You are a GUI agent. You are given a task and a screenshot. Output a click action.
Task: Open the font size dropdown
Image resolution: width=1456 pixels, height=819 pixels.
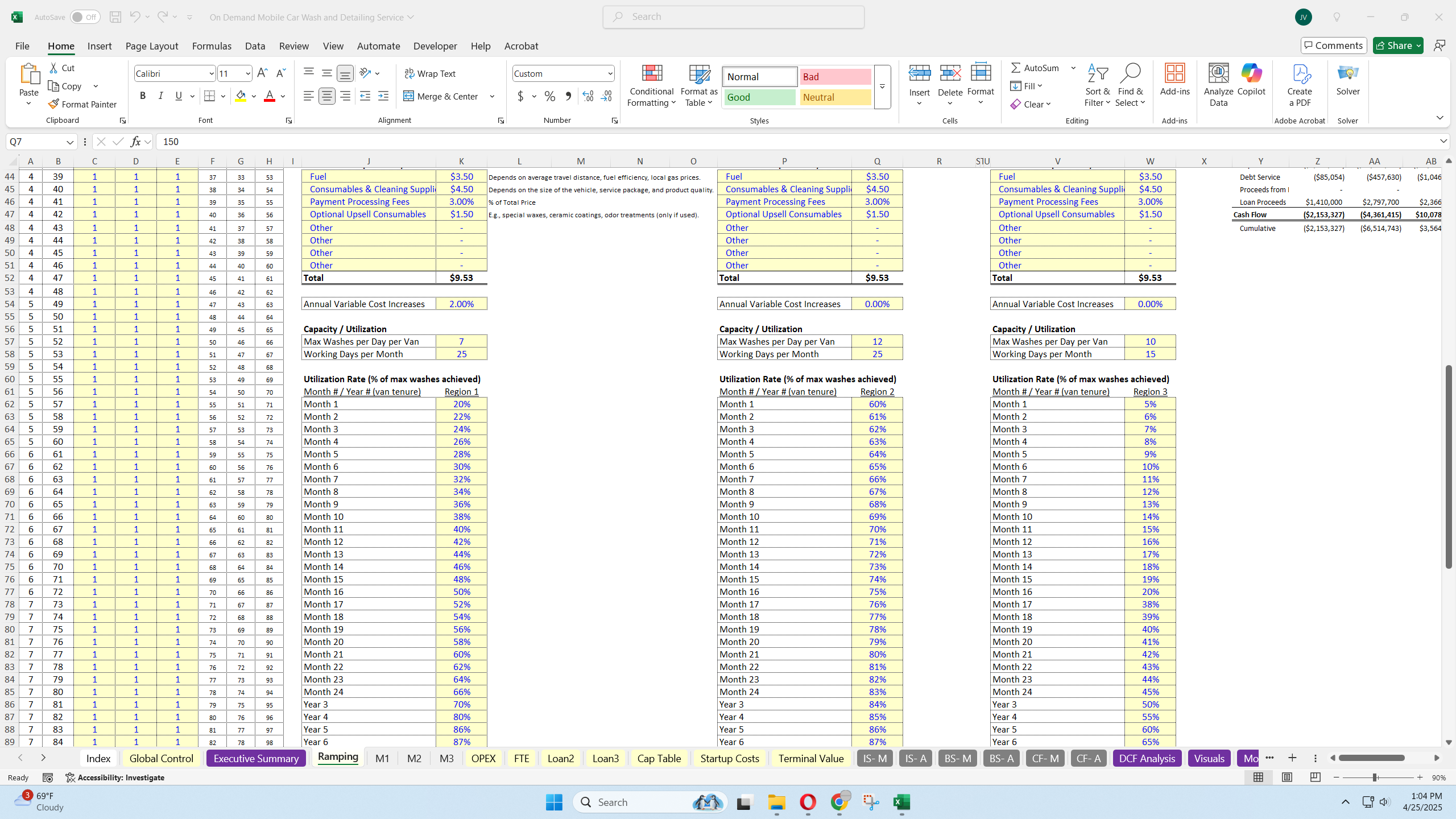pos(247,73)
